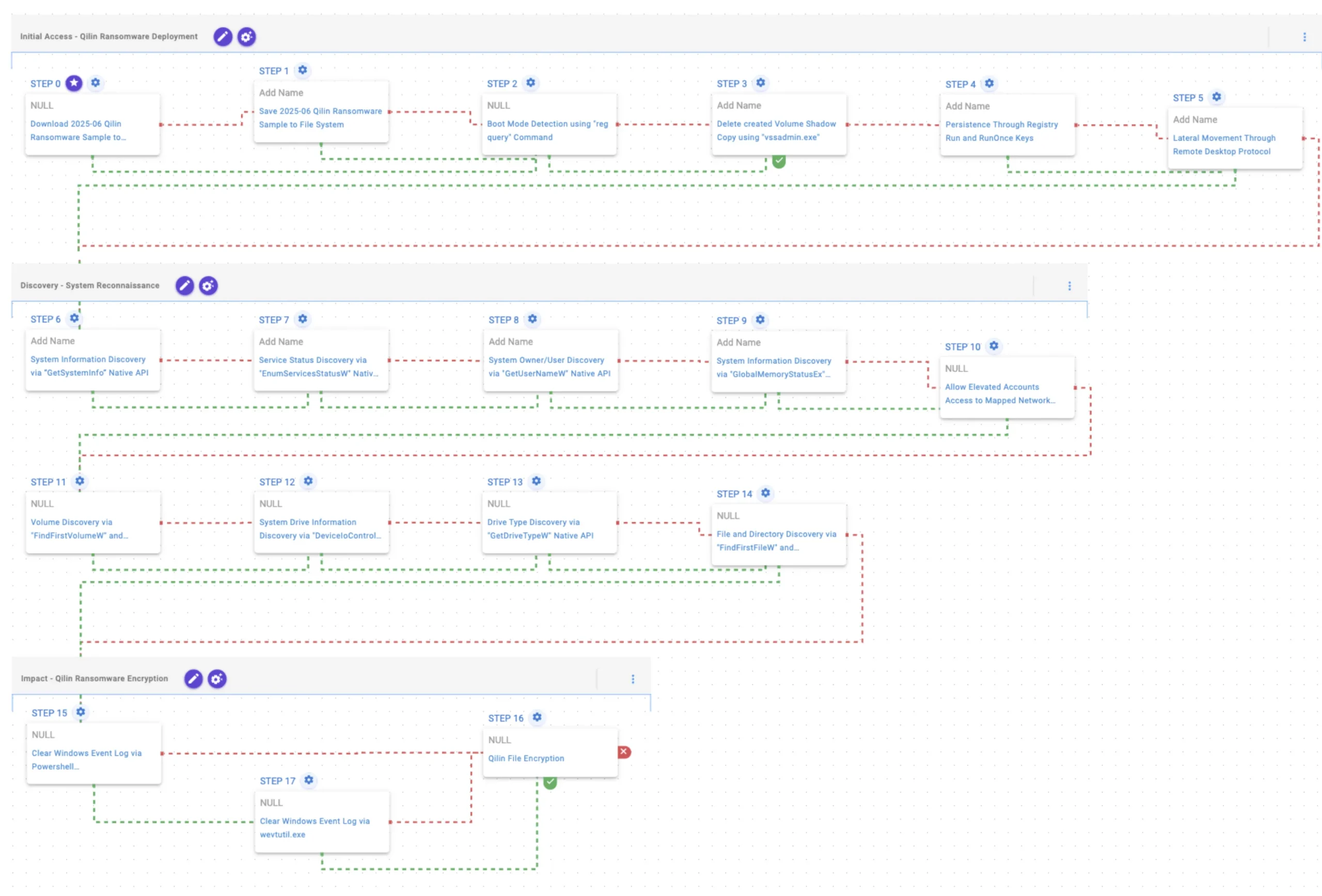Click green check marker below STEP 16
The height and width of the screenshot is (896, 1322).
550,783
